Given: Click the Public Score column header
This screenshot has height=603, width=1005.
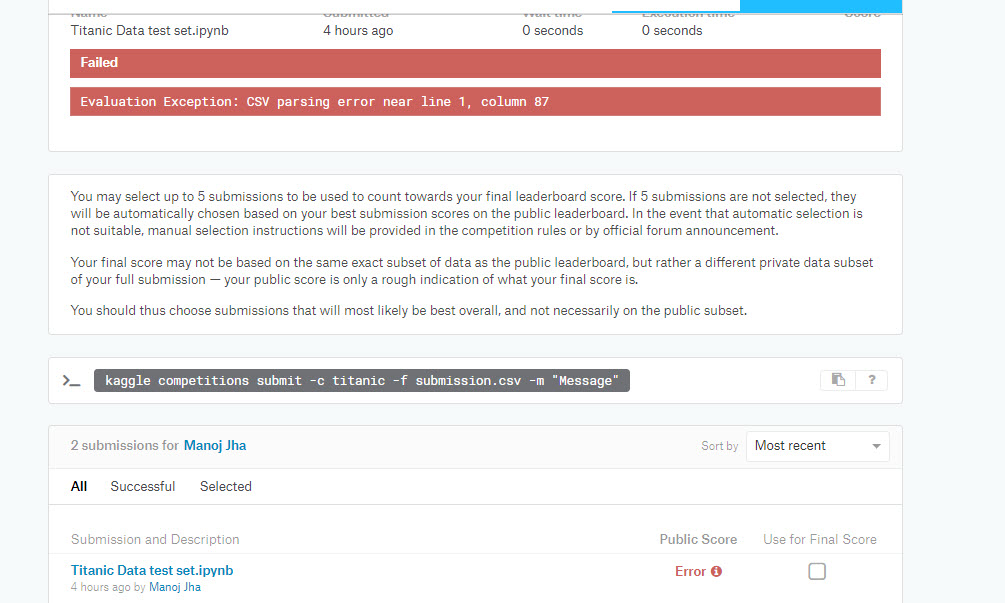Looking at the screenshot, I should 698,539.
